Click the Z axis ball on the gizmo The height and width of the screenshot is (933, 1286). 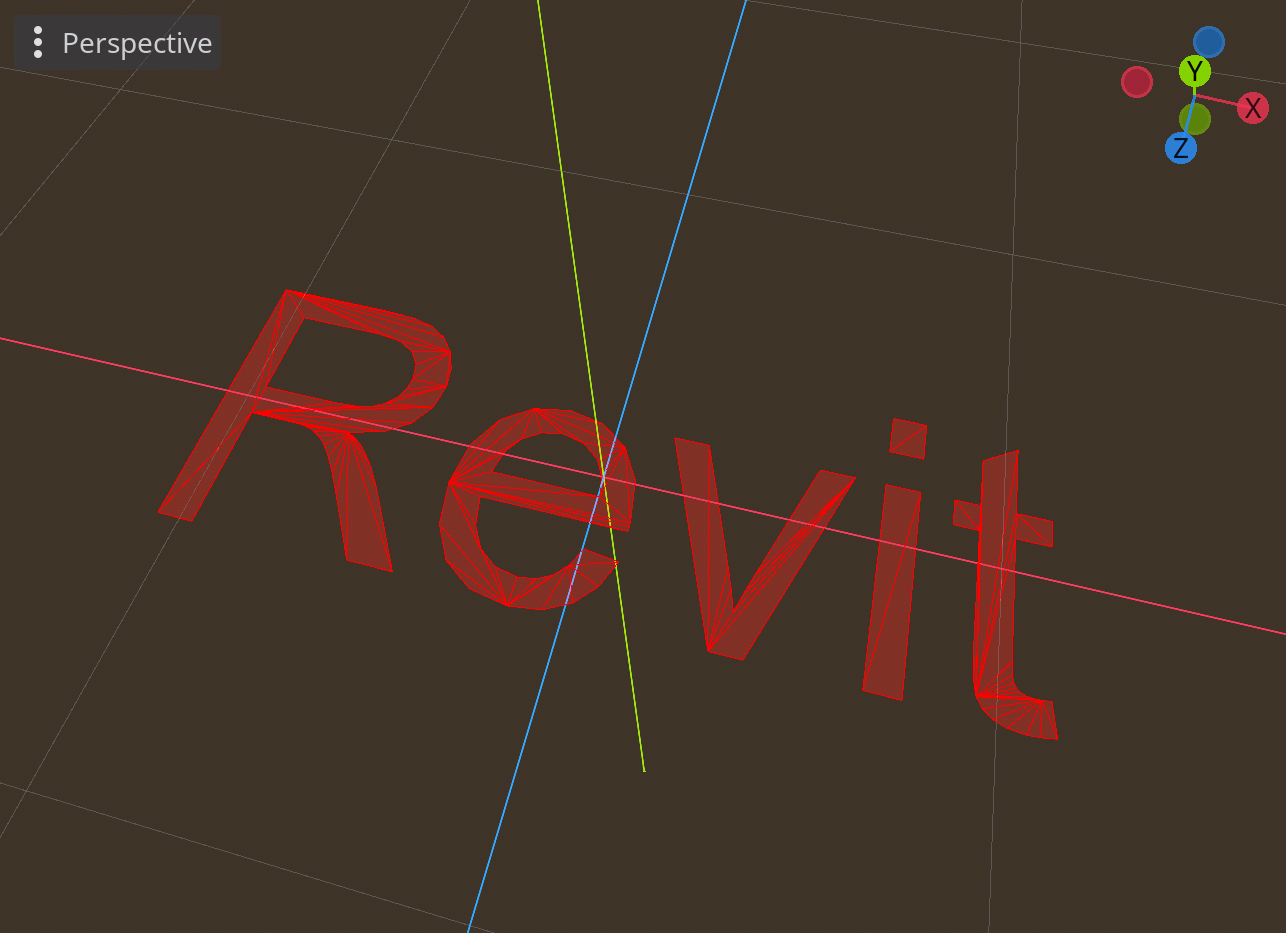coord(1180,146)
